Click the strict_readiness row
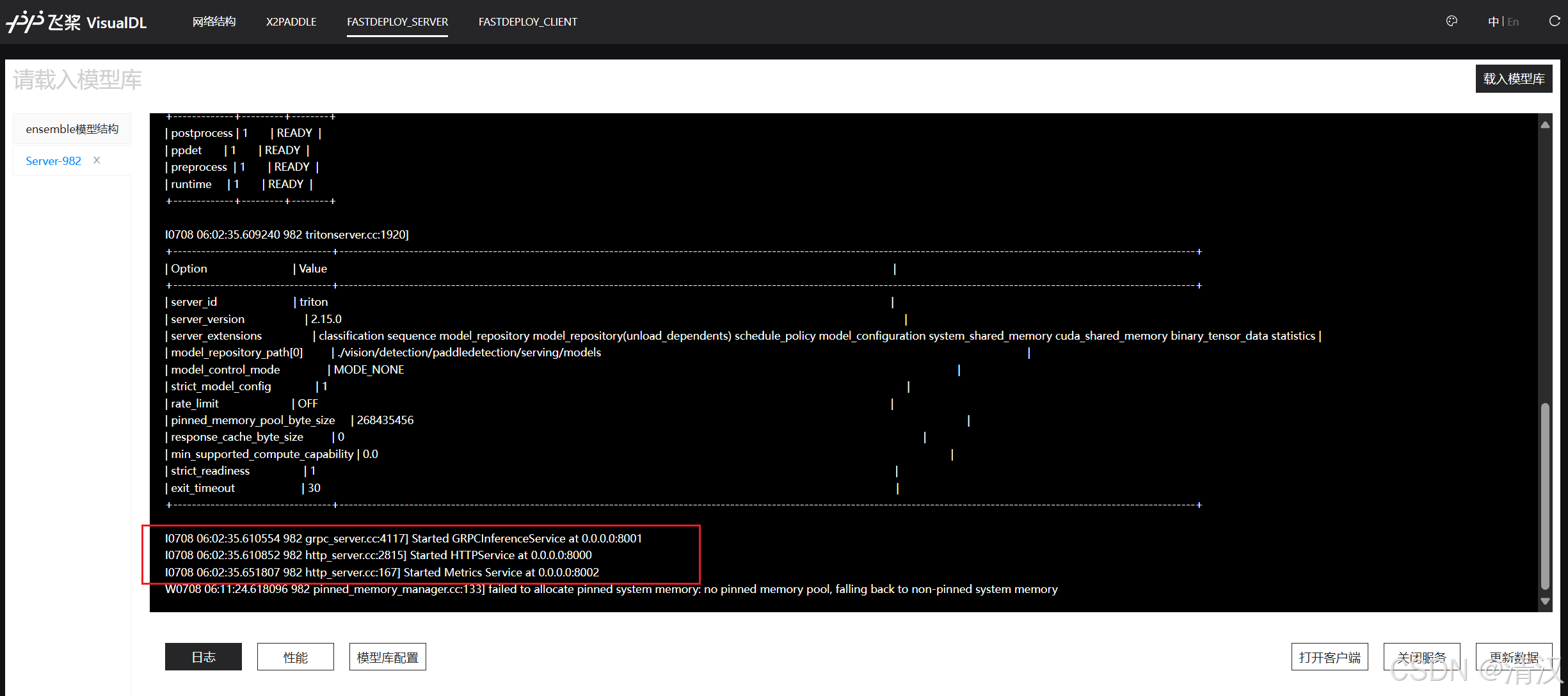This screenshot has height=696, width=1568. [x=531, y=471]
